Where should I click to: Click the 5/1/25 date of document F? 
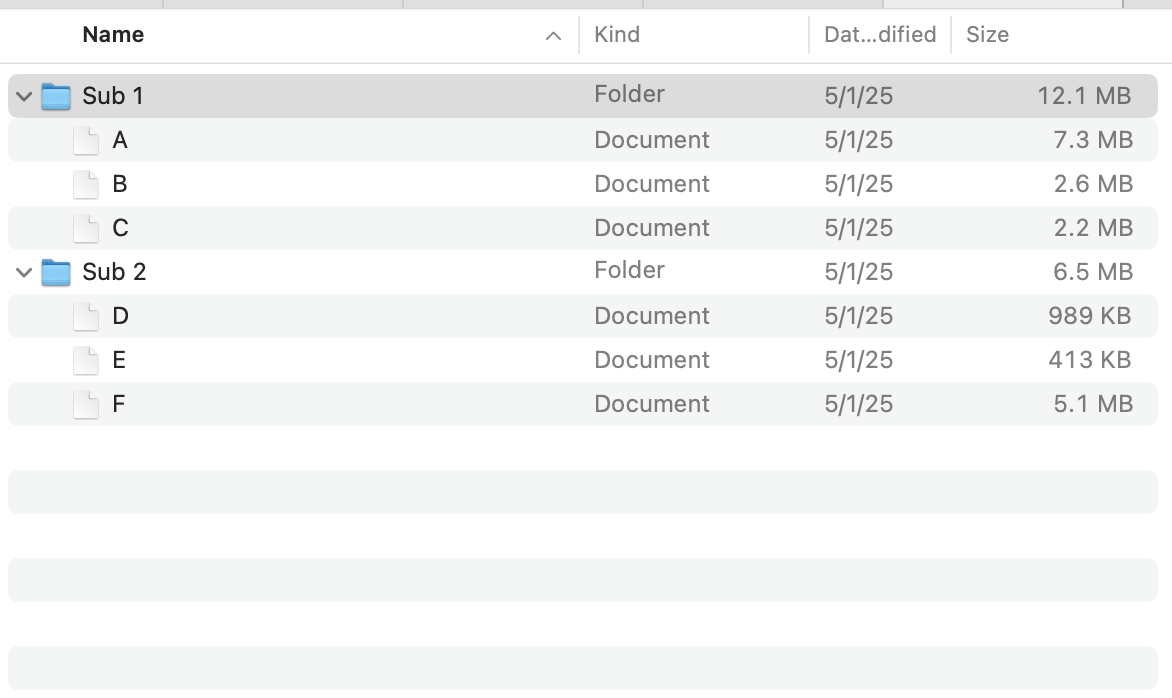(858, 404)
